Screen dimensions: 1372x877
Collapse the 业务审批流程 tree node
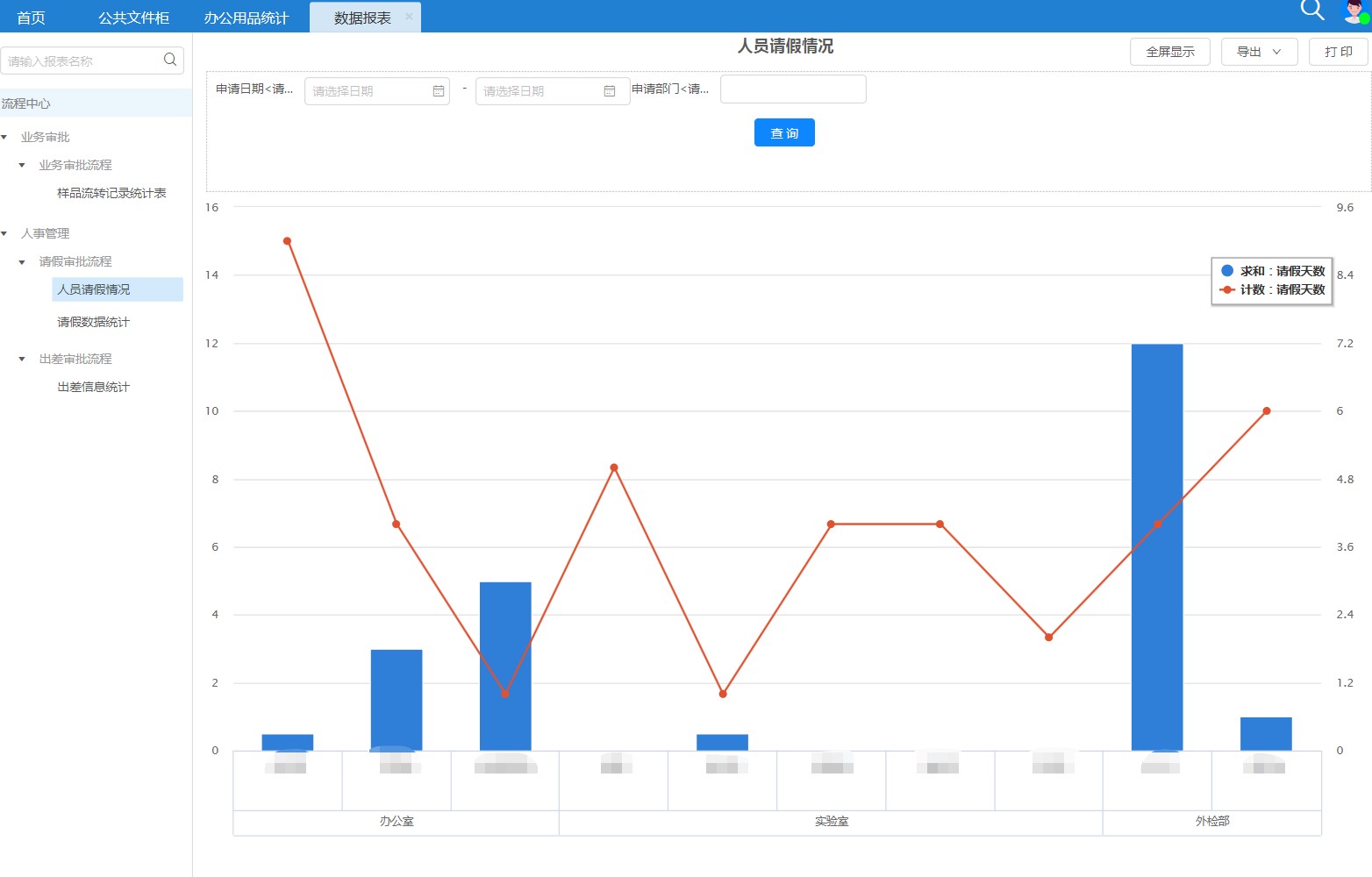tap(22, 165)
